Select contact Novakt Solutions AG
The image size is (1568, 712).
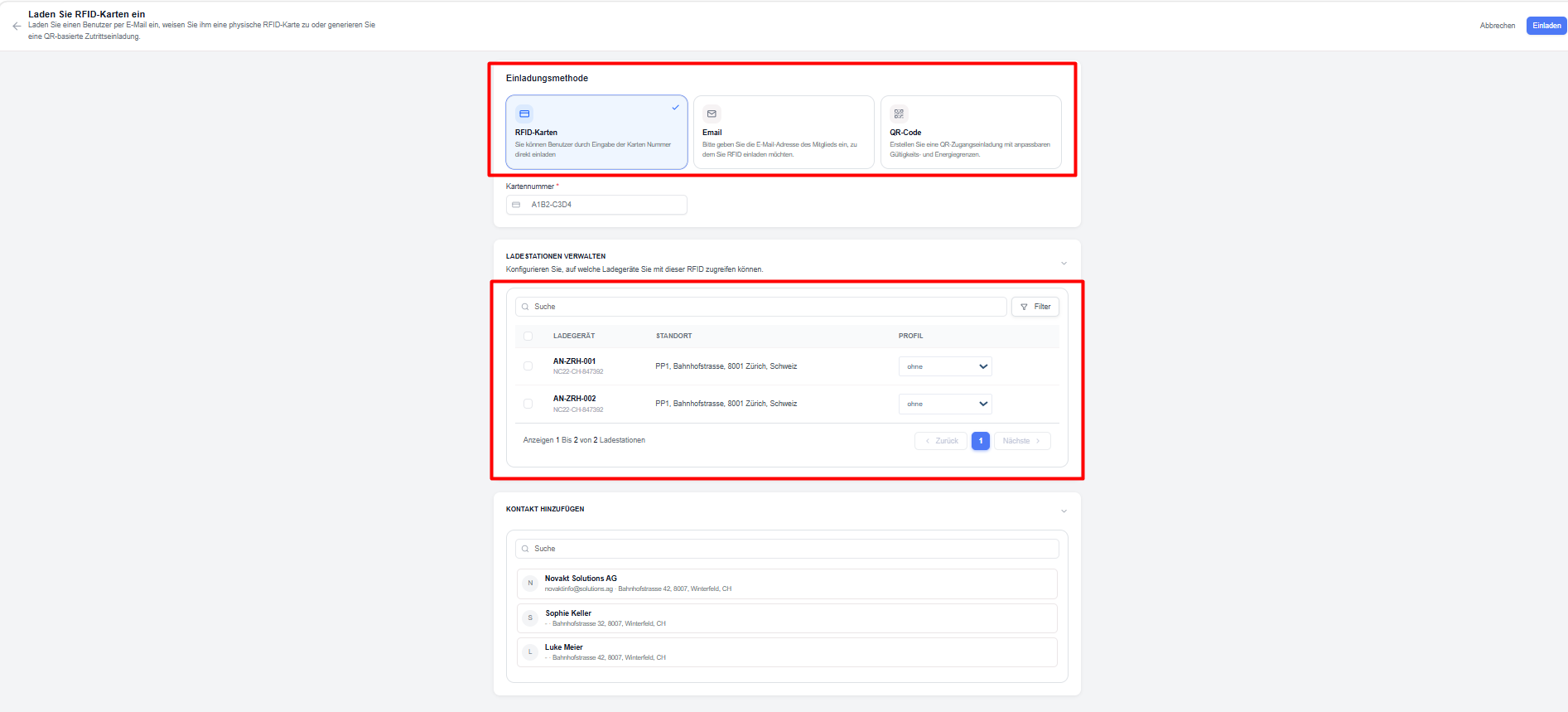click(787, 584)
